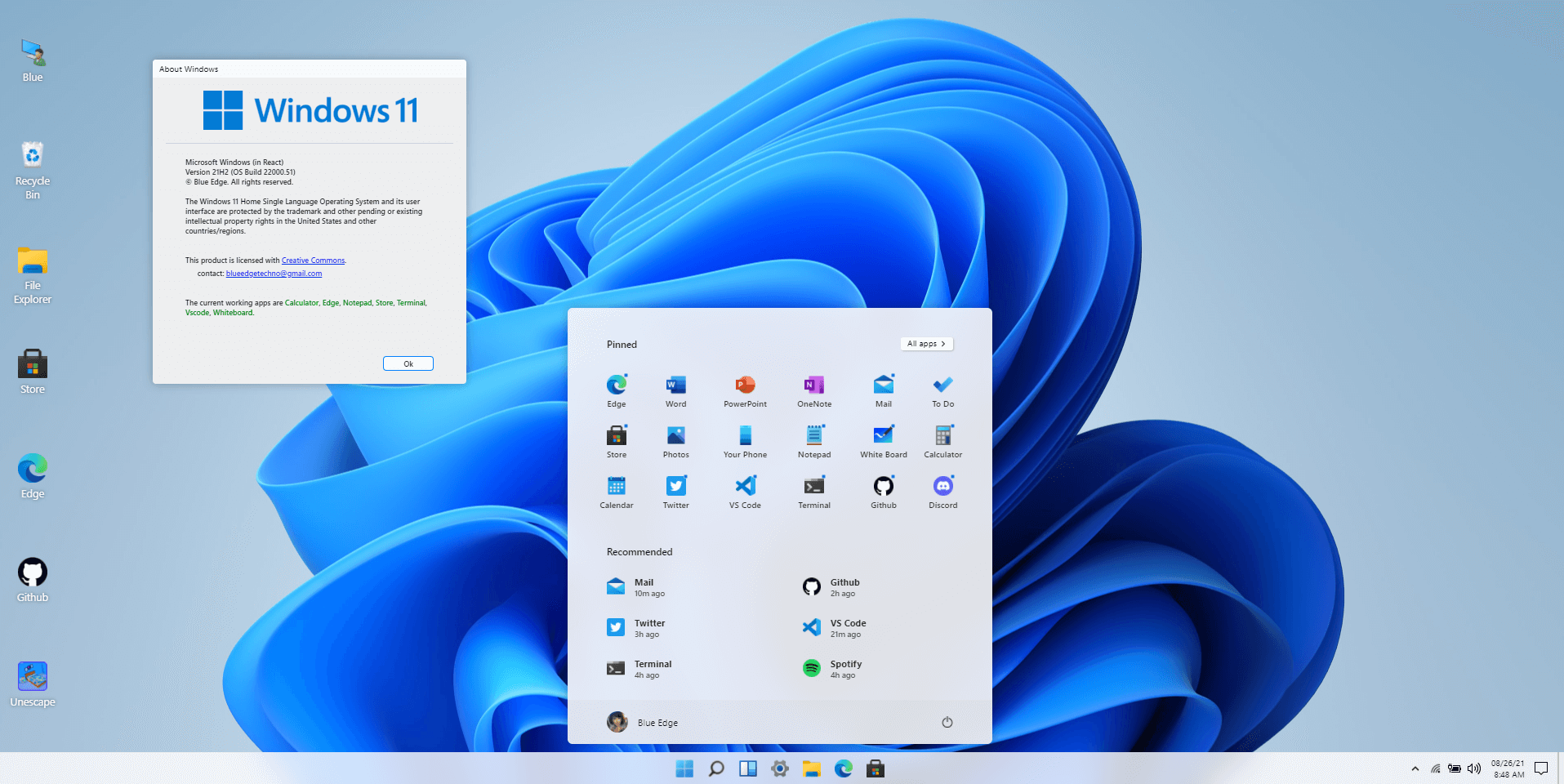Open the notification center icon
This screenshot has height=784, width=1564.
click(x=1541, y=768)
